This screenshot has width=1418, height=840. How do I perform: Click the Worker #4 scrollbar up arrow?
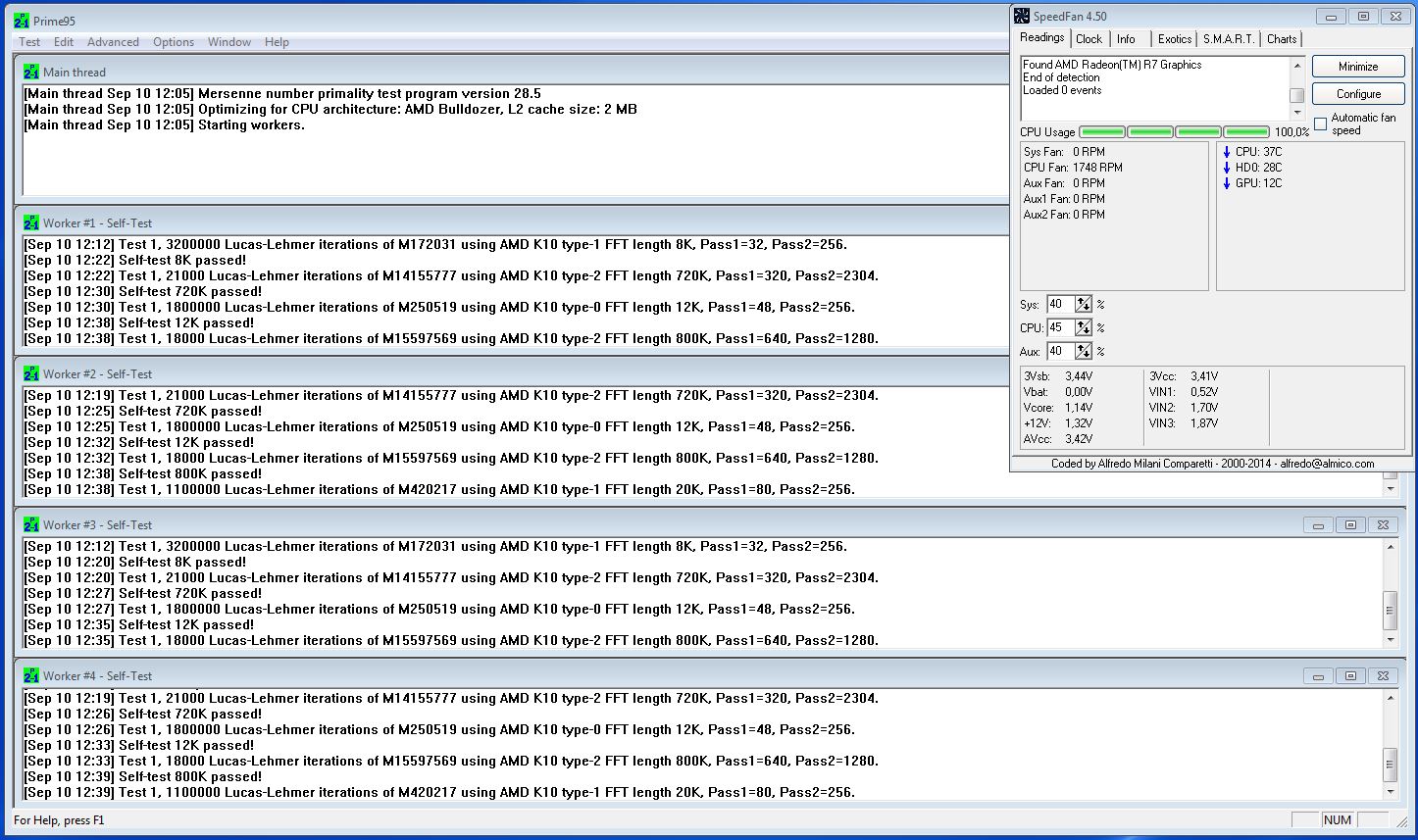[1390, 698]
